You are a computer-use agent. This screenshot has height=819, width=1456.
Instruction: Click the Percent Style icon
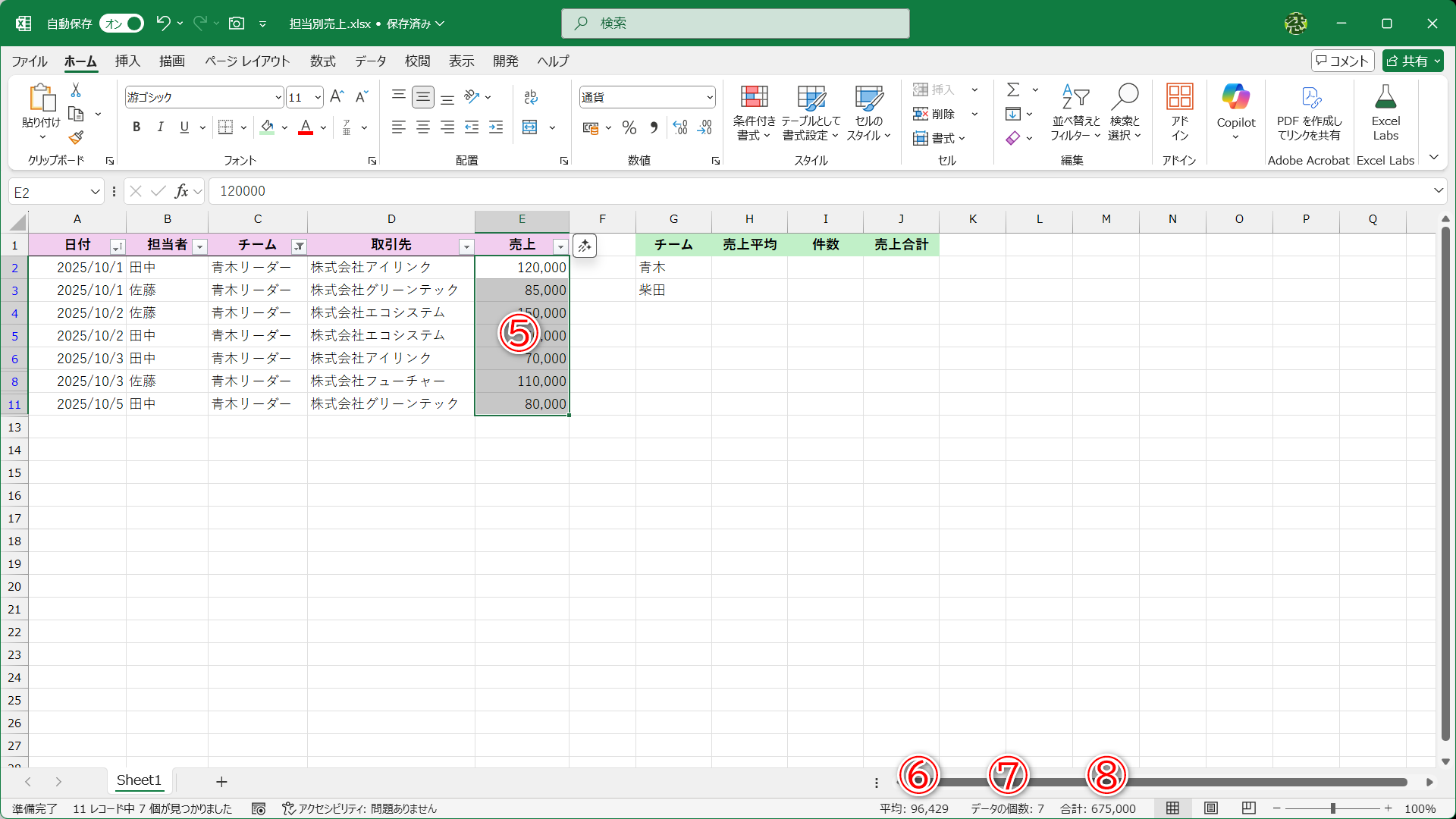(629, 127)
